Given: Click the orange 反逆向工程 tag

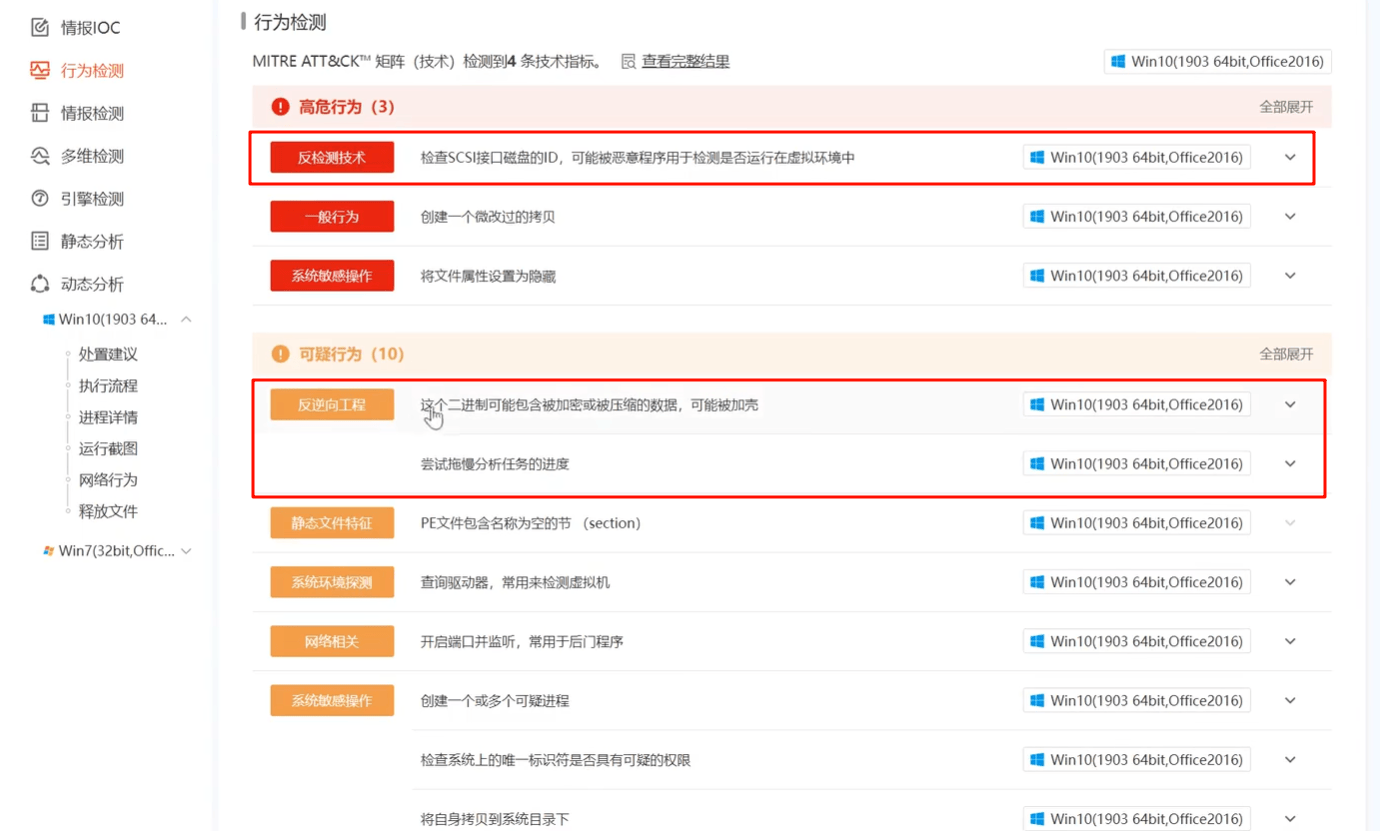Looking at the screenshot, I should pos(332,404).
